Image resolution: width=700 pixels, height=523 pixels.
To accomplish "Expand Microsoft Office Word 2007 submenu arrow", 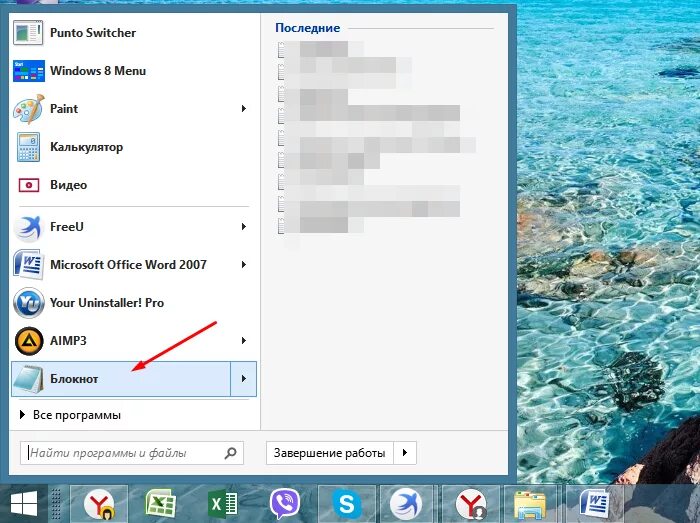I will [244, 265].
